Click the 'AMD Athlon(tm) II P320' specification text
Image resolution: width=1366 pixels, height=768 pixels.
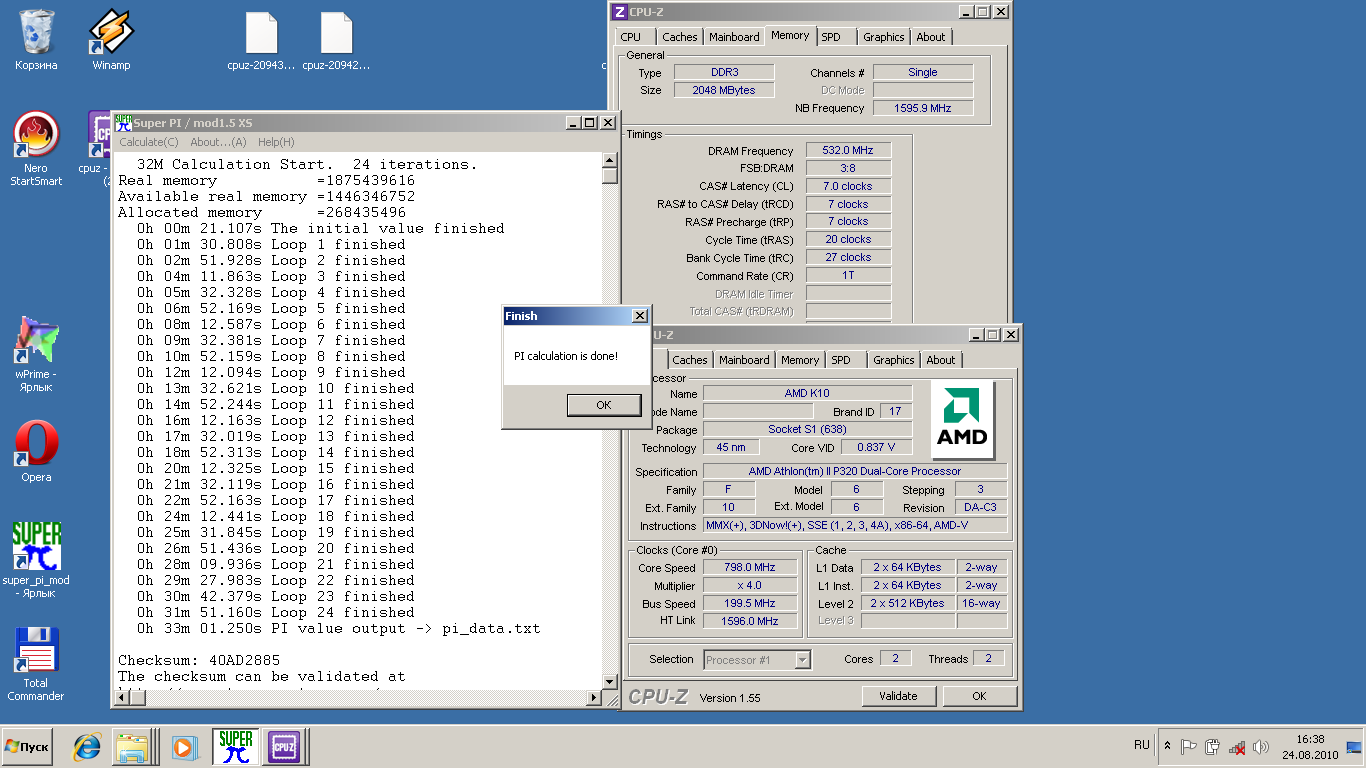click(x=855, y=471)
